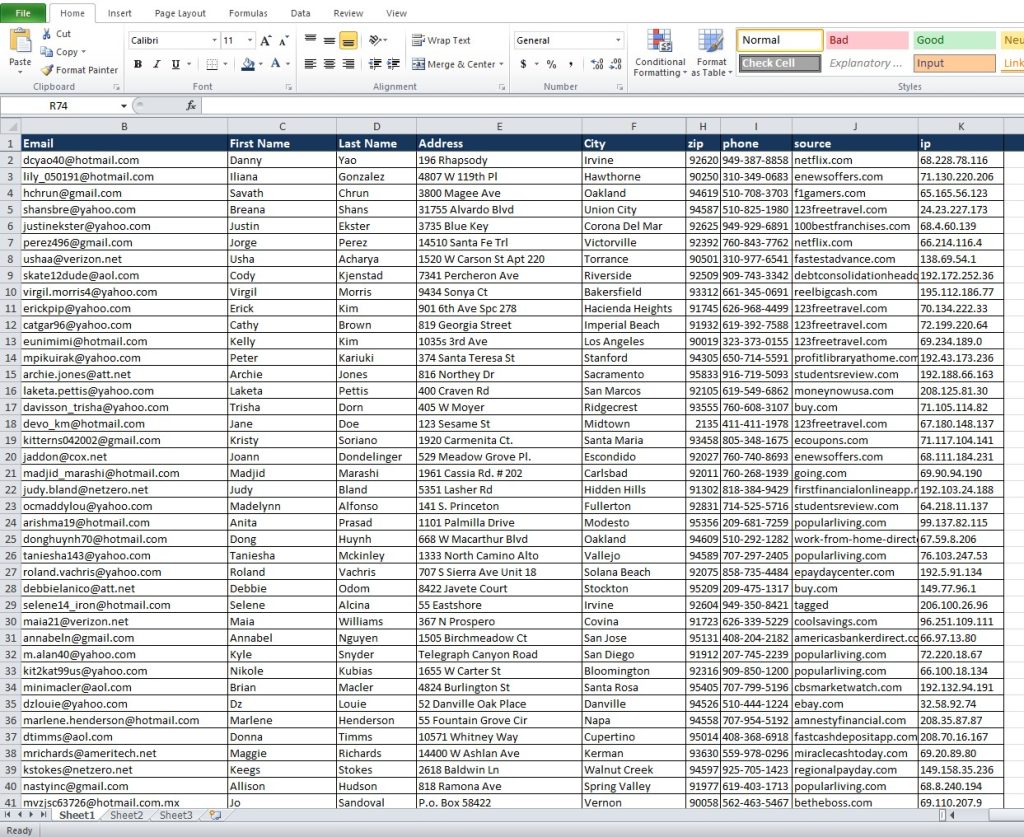Click the Increase Decimal icon
This screenshot has height=837, width=1024.
[596, 64]
